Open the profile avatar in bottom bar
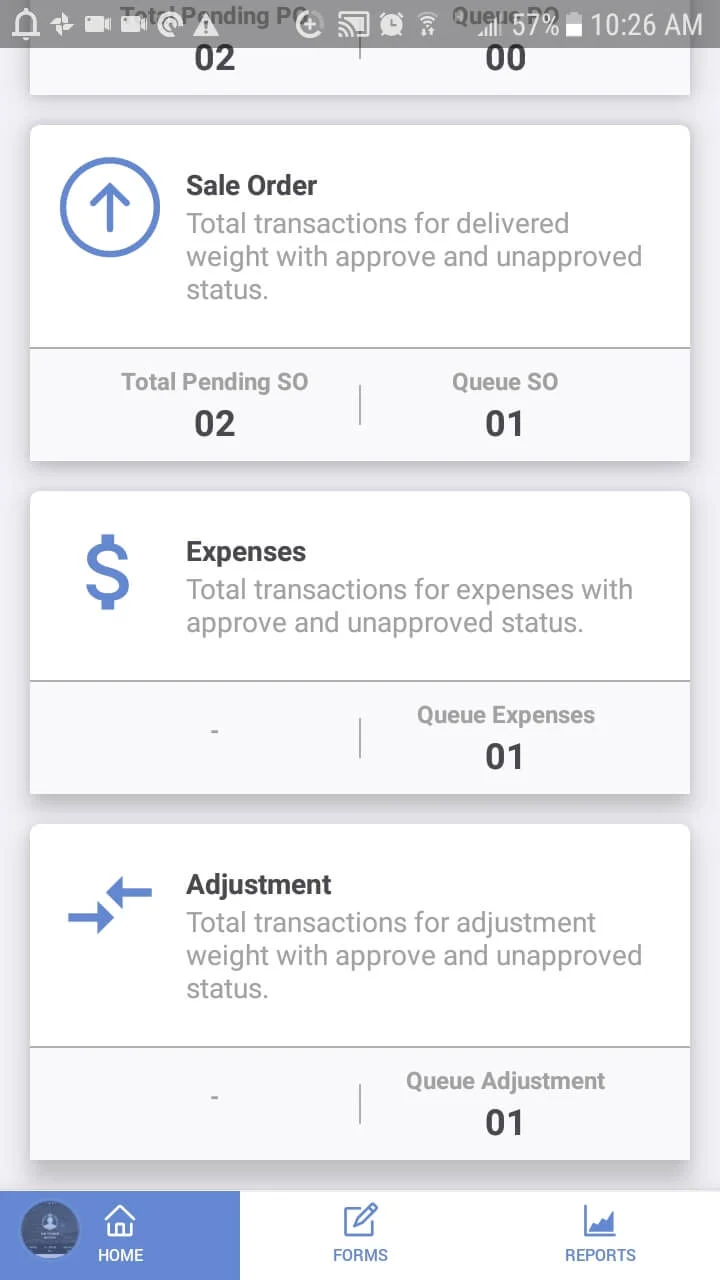The height and width of the screenshot is (1280, 720). (50, 1229)
